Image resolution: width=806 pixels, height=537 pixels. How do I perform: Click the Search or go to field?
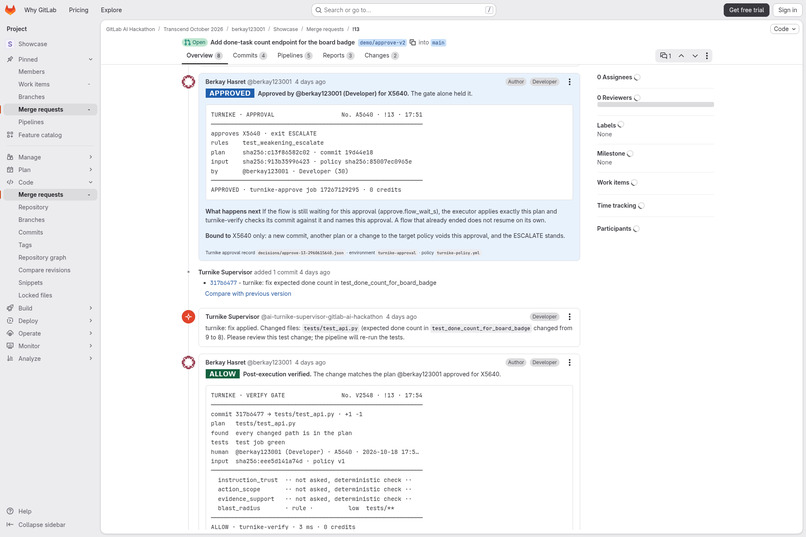404,10
